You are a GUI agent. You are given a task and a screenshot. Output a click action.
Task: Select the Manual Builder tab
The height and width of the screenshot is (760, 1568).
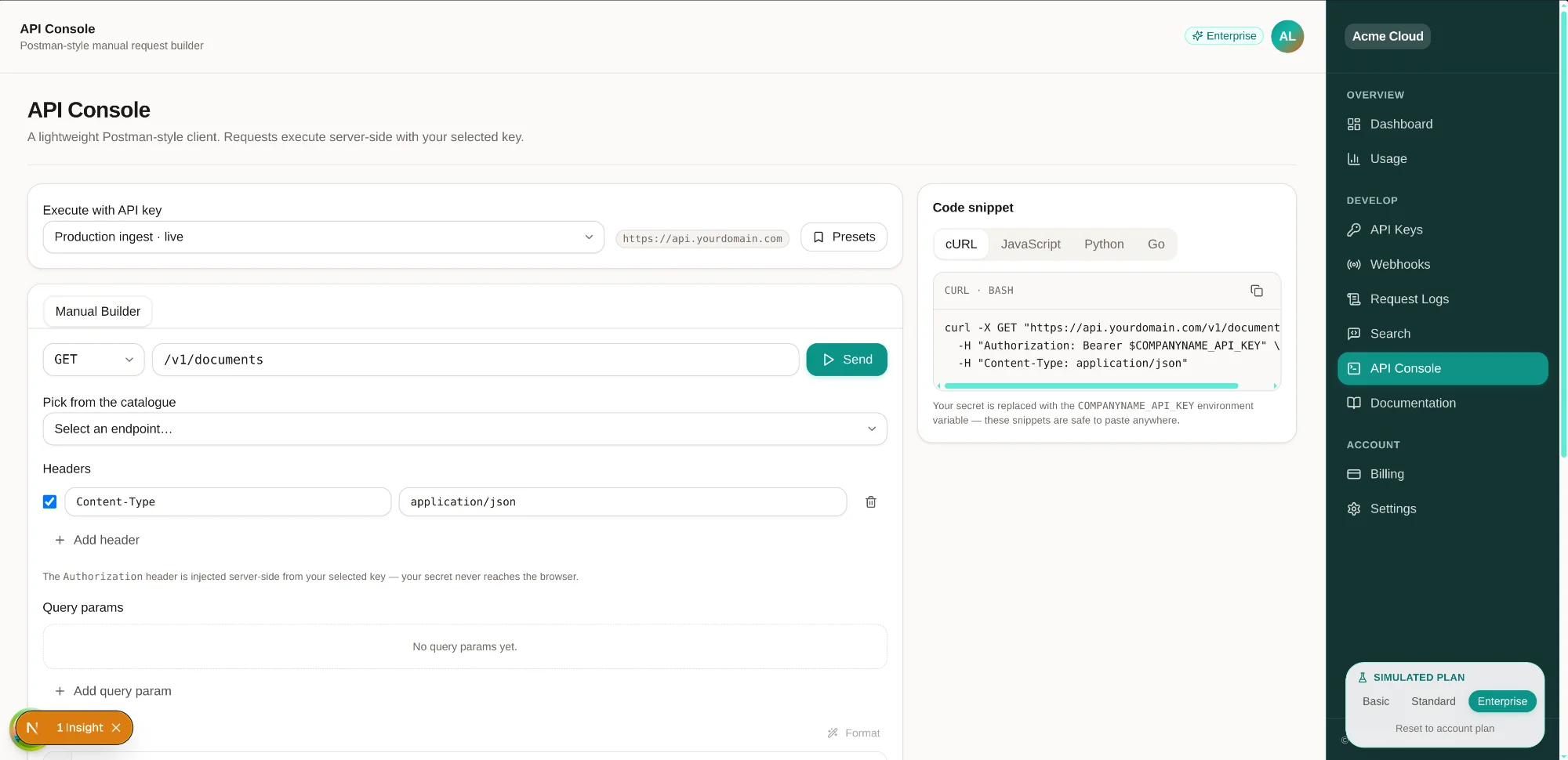pyautogui.click(x=98, y=312)
